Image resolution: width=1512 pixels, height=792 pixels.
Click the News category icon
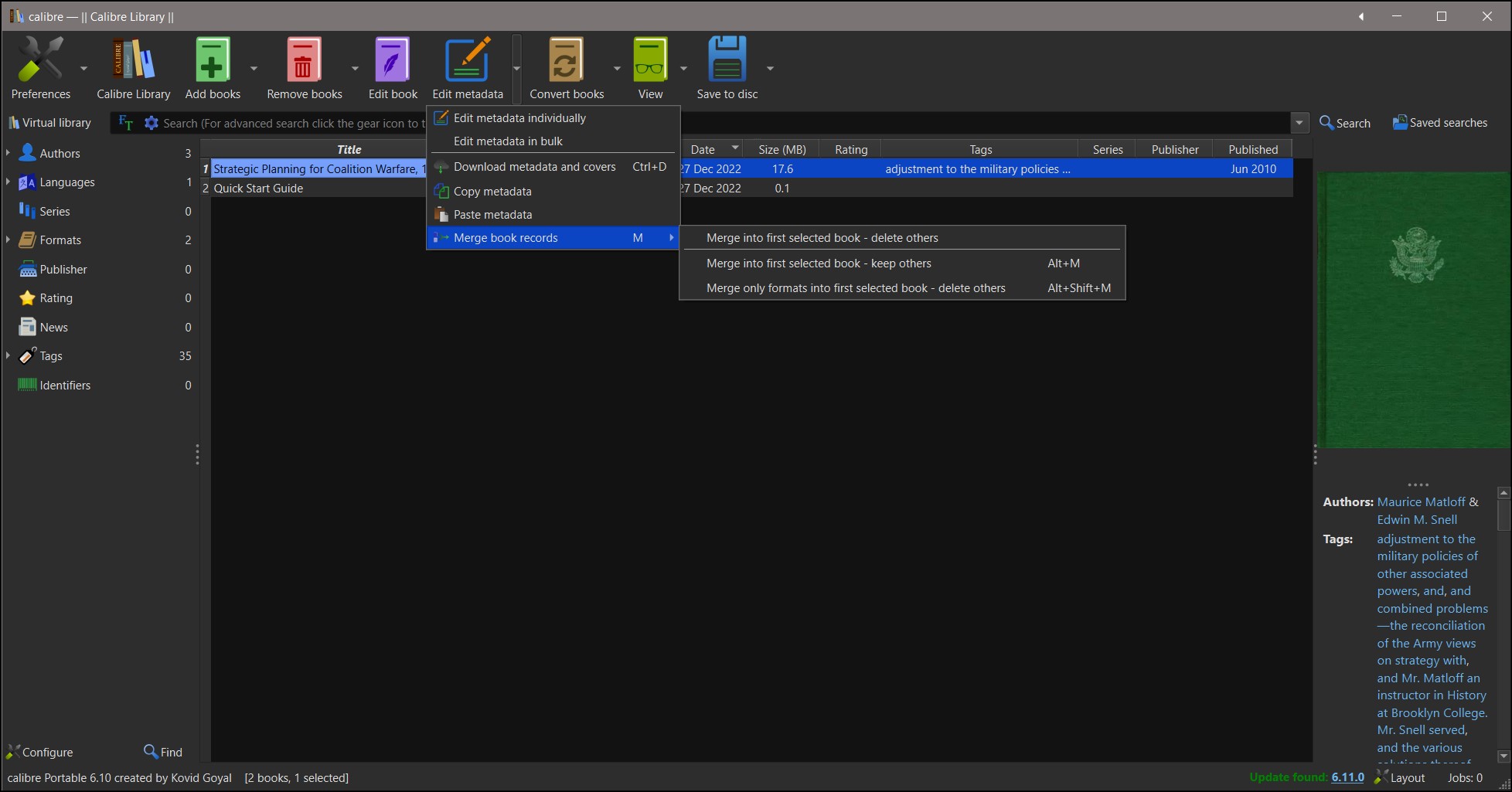(27, 327)
